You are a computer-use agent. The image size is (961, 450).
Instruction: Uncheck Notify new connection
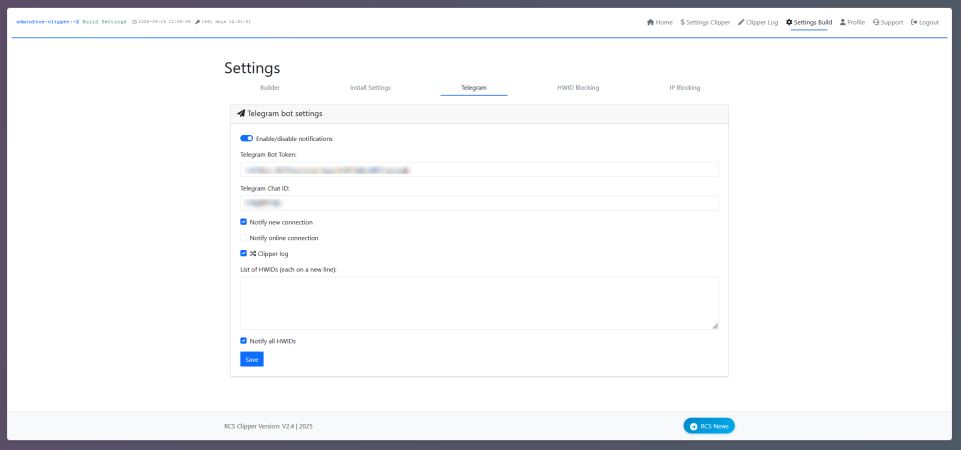tap(243, 222)
